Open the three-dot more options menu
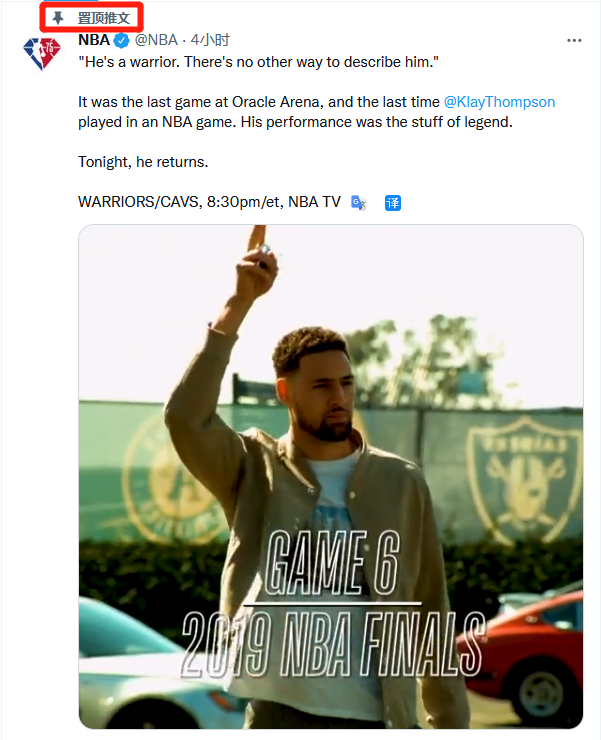This screenshot has width=601, height=740. 574,40
